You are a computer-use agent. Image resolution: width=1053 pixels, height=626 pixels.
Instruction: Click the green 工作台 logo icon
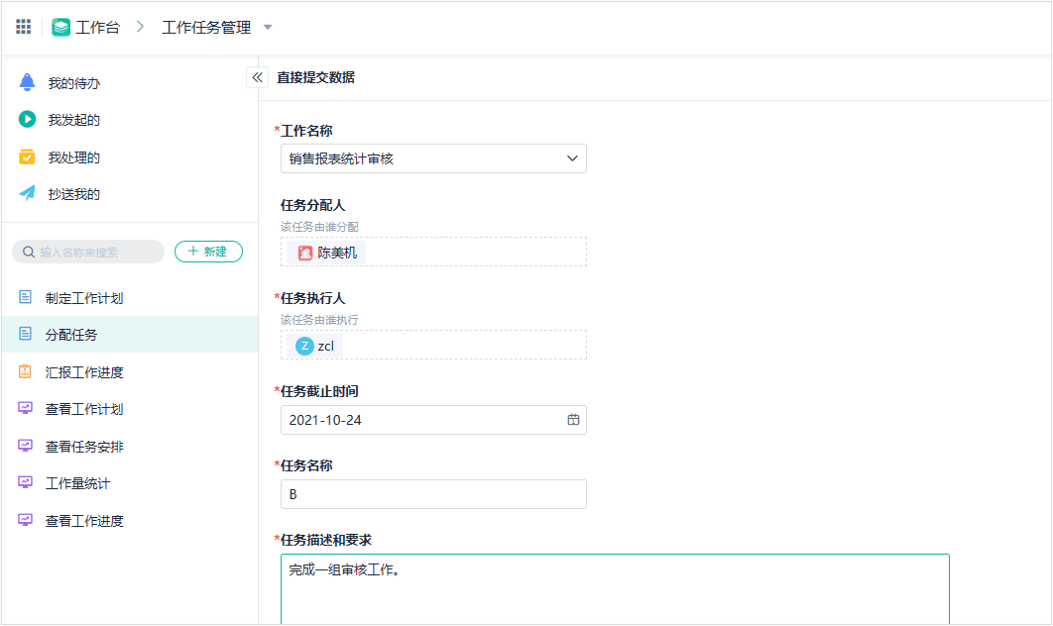(61, 28)
